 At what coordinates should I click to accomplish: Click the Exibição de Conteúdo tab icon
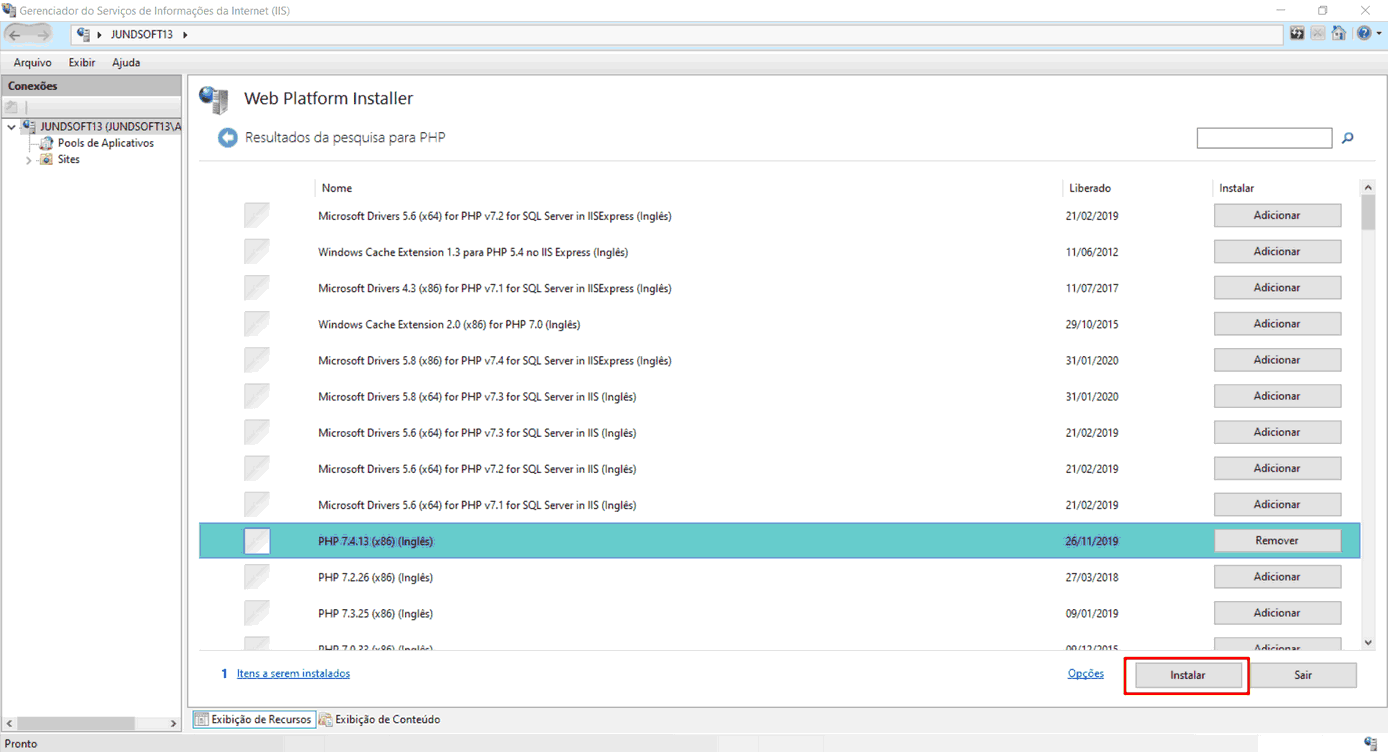pyautogui.click(x=326, y=720)
